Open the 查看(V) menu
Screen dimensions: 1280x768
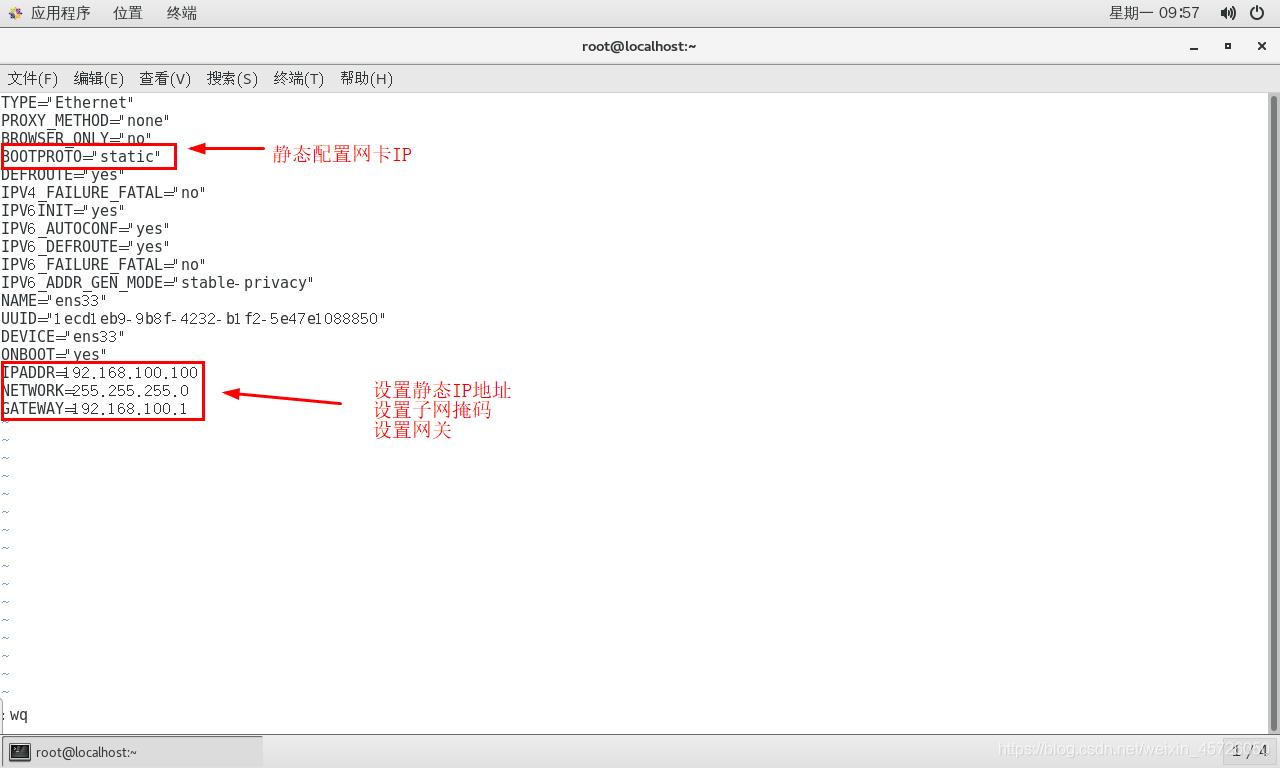click(x=165, y=78)
